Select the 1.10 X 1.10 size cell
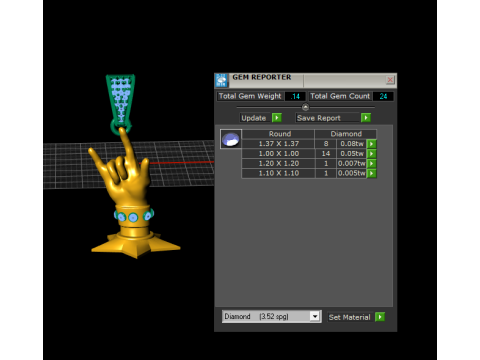The height and width of the screenshot is (360, 480). [x=278, y=173]
